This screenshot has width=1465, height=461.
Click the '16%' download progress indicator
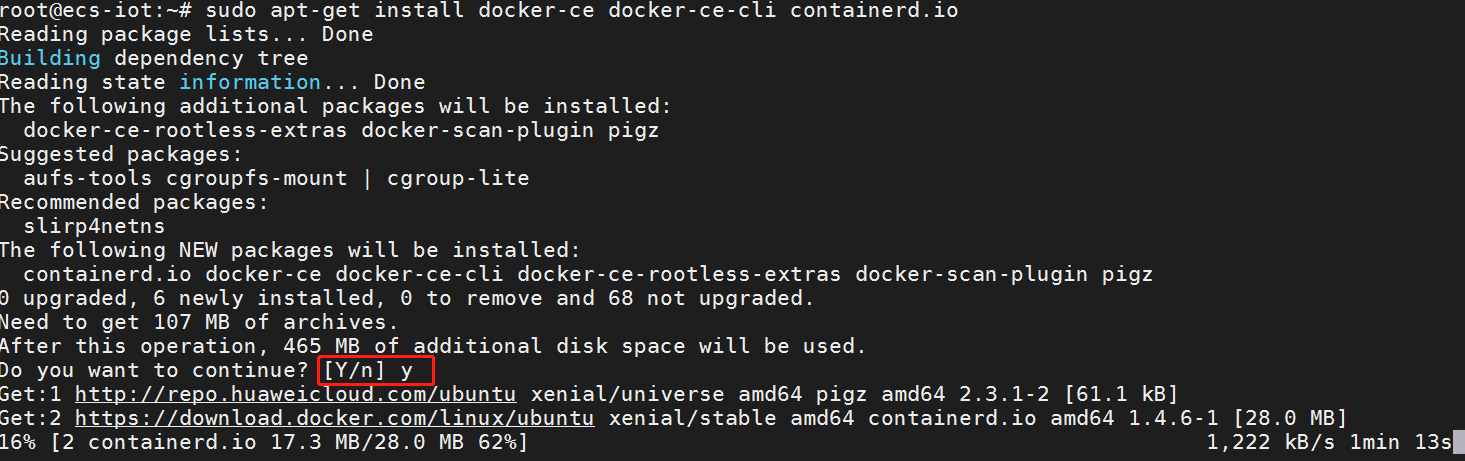(17, 442)
